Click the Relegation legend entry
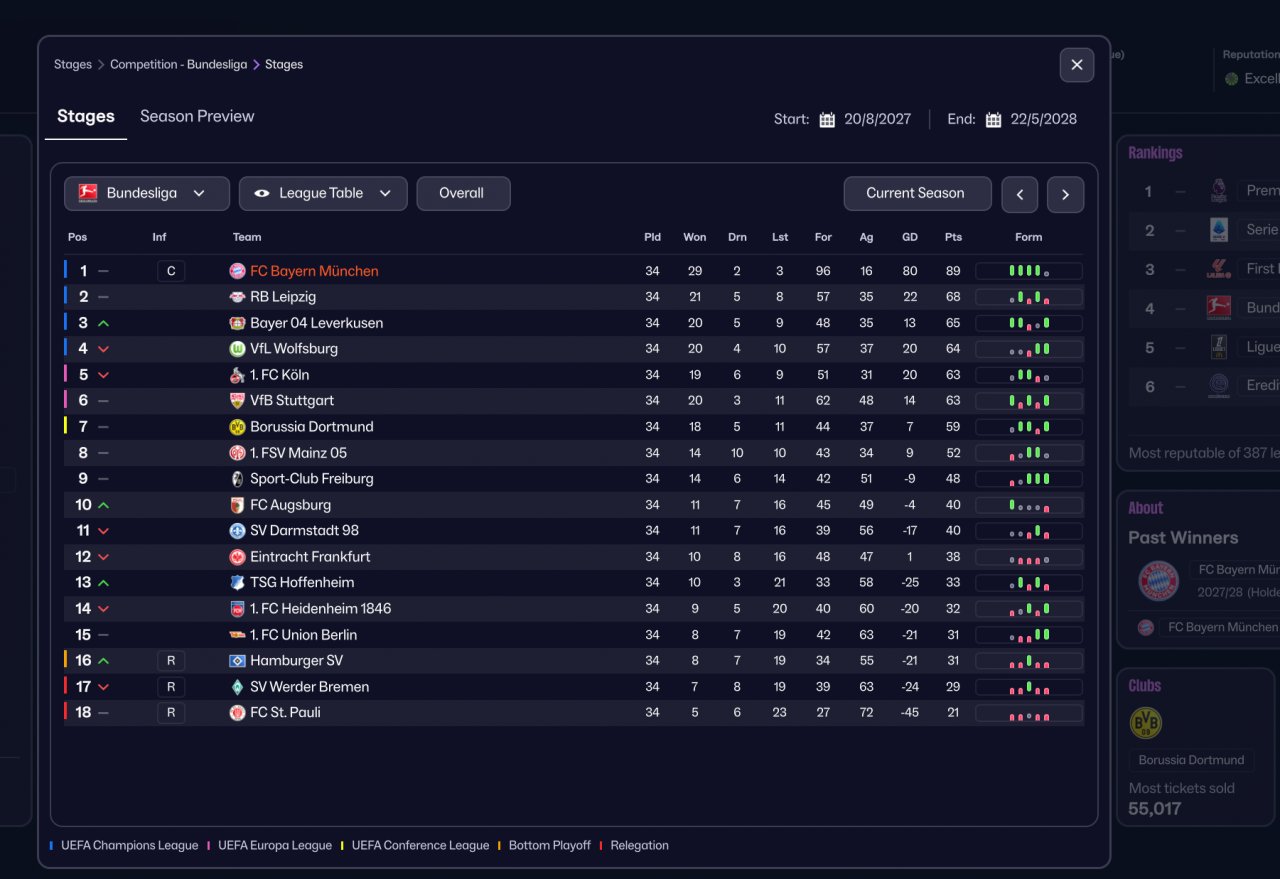The width and height of the screenshot is (1280, 879). coord(634,846)
